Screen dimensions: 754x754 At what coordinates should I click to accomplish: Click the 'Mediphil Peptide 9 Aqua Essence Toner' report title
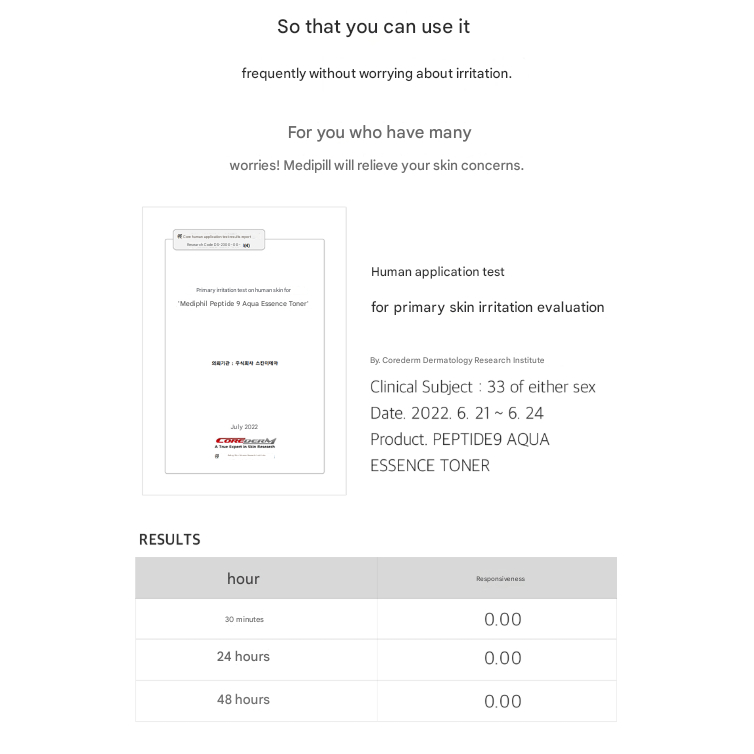tap(244, 303)
